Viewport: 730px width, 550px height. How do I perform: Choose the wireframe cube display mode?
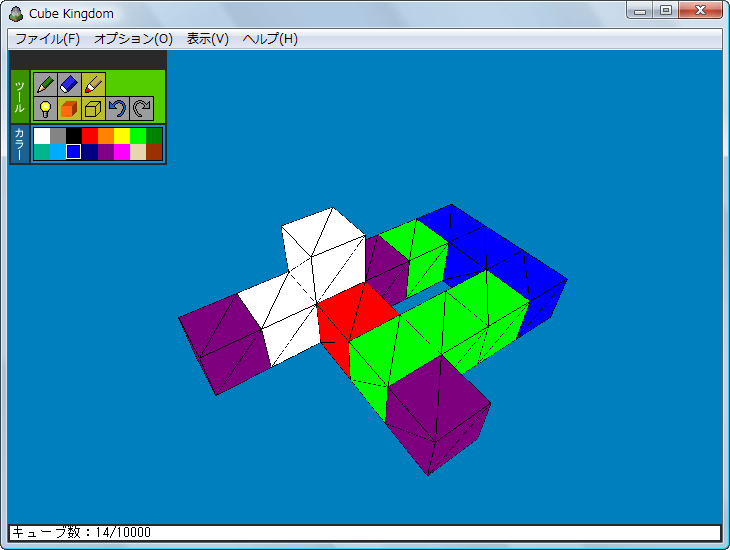[94, 109]
